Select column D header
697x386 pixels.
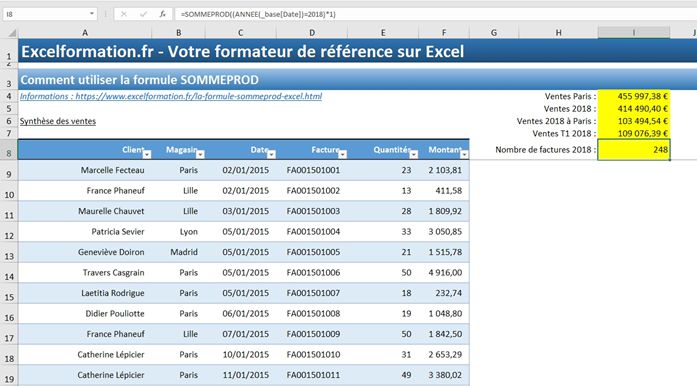(312, 32)
